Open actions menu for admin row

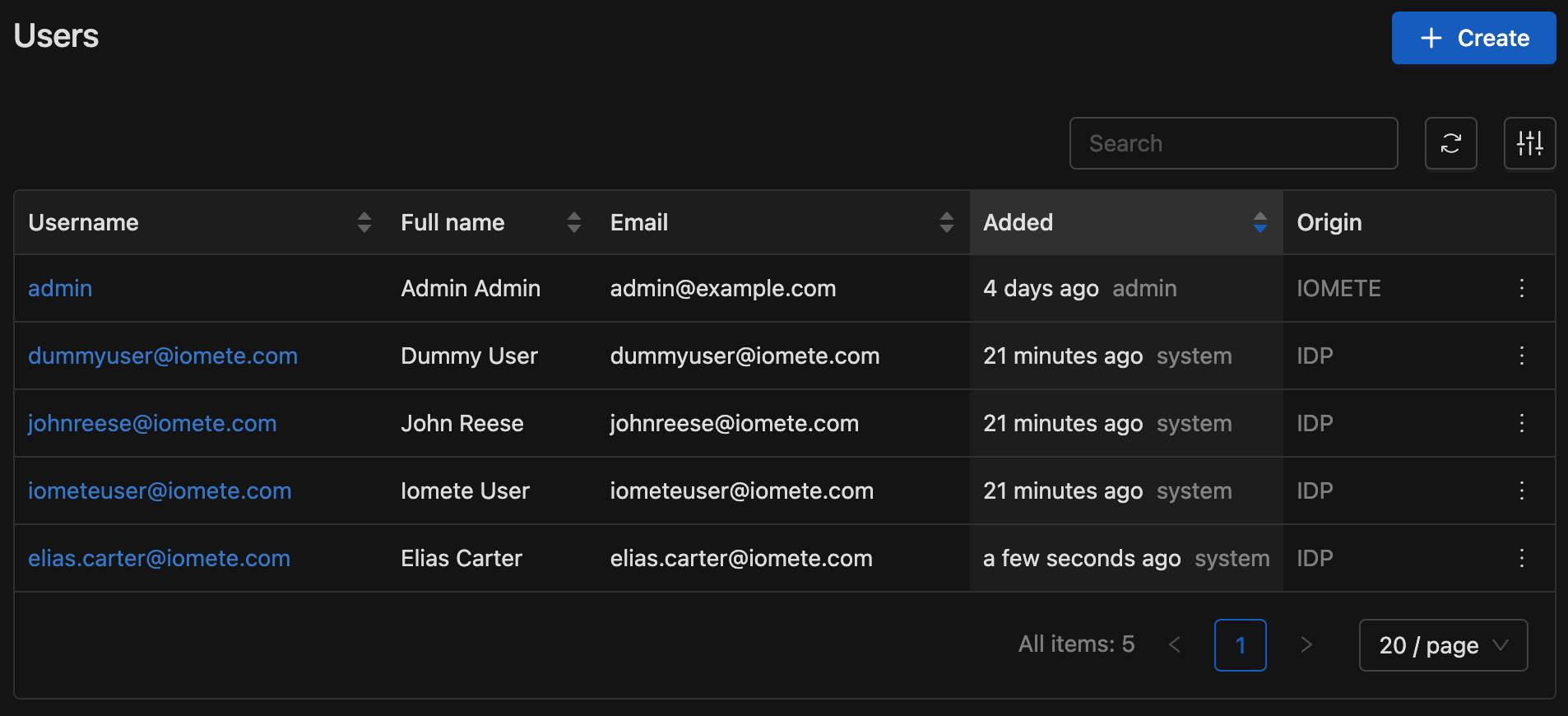click(1522, 288)
